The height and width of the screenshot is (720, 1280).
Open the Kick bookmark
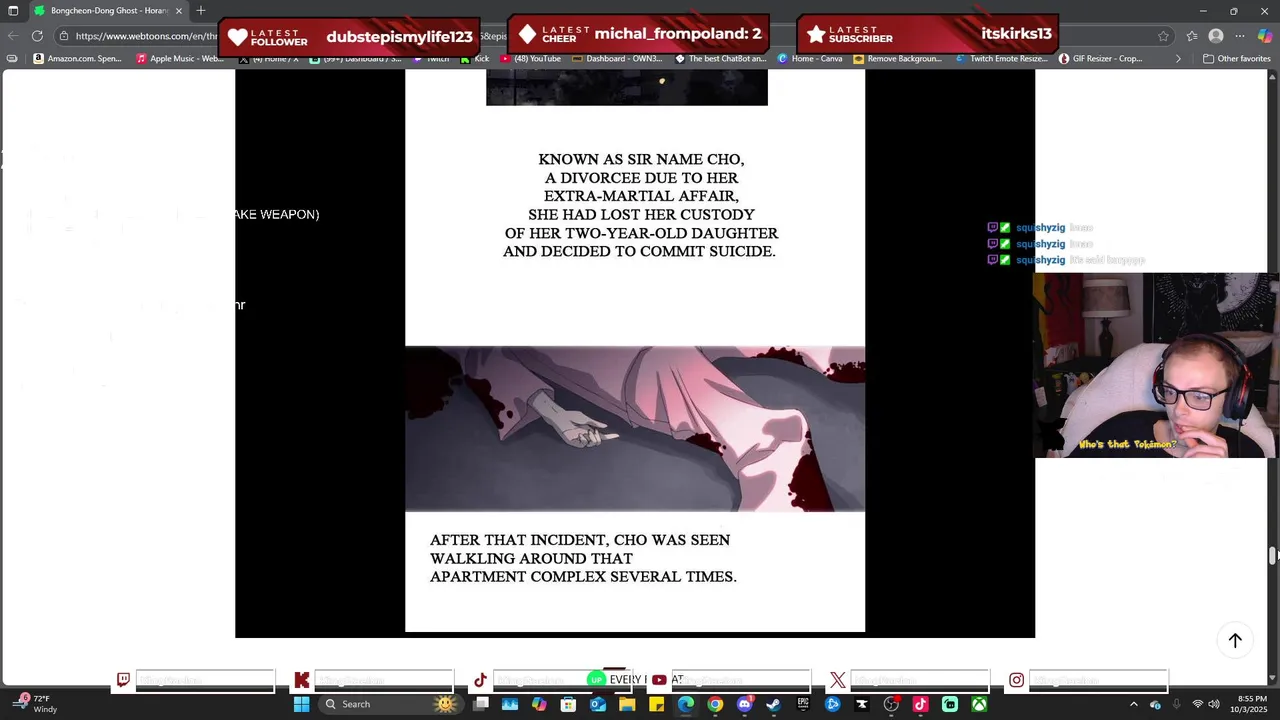pyautogui.click(x=474, y=58)
